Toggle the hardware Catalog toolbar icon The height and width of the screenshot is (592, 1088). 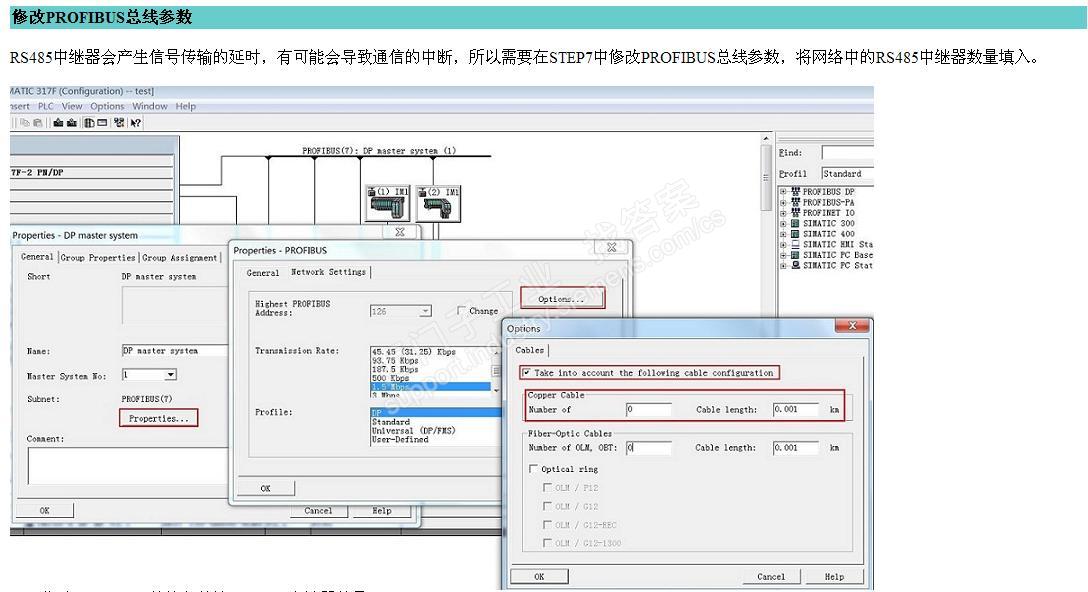[x=89, y=123]
